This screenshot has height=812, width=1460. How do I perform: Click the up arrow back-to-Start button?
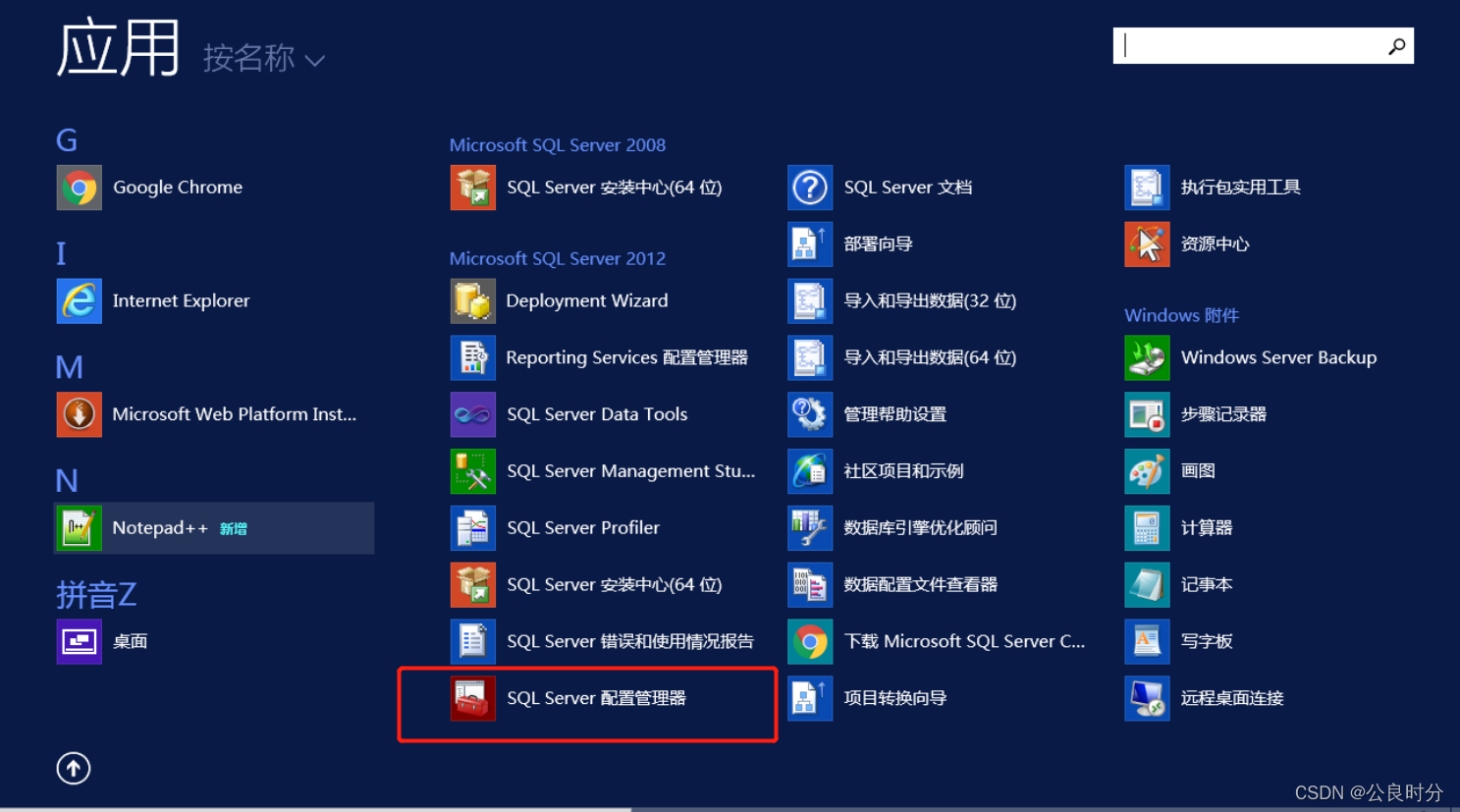pos(74,769)
